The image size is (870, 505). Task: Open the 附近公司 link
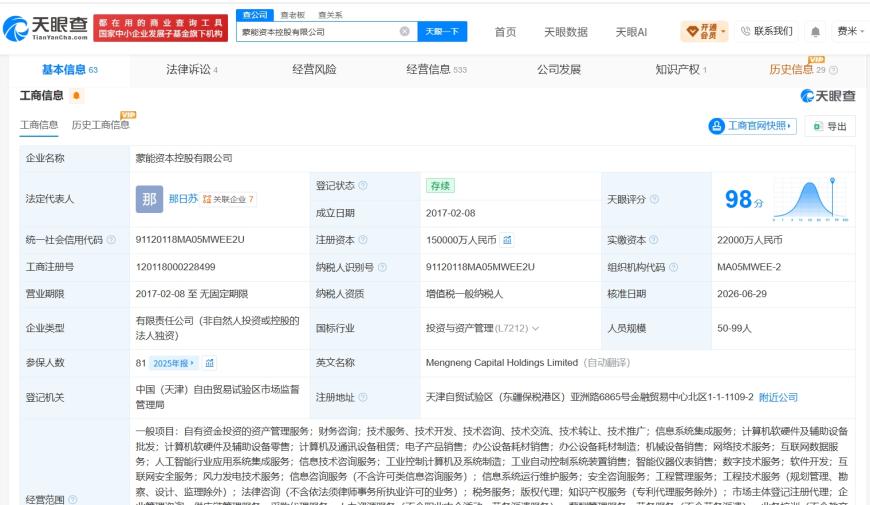pyautogui.click(x=778, y=397)
